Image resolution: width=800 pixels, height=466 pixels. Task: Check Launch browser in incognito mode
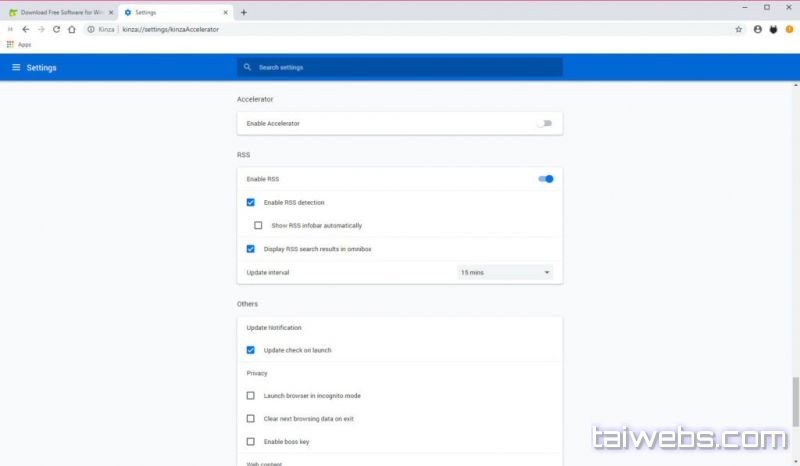(251, 396)
